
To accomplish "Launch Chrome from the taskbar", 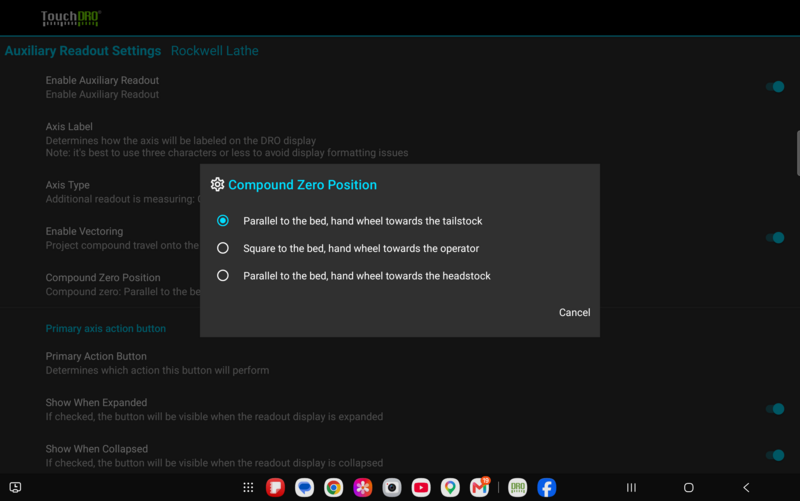I will tap(334, 488).
